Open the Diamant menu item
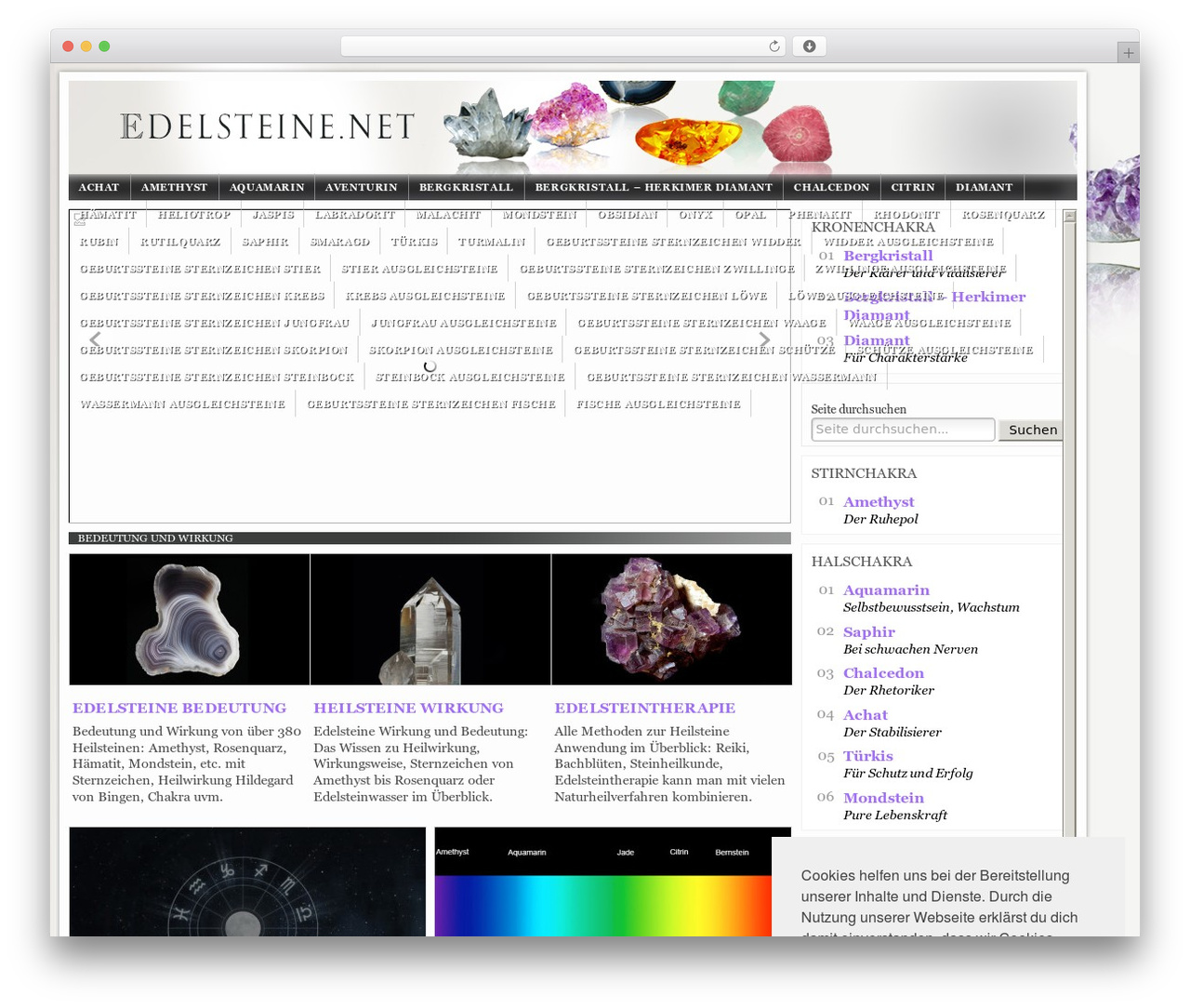The image size is (1190, 1008). coord(985,187)
